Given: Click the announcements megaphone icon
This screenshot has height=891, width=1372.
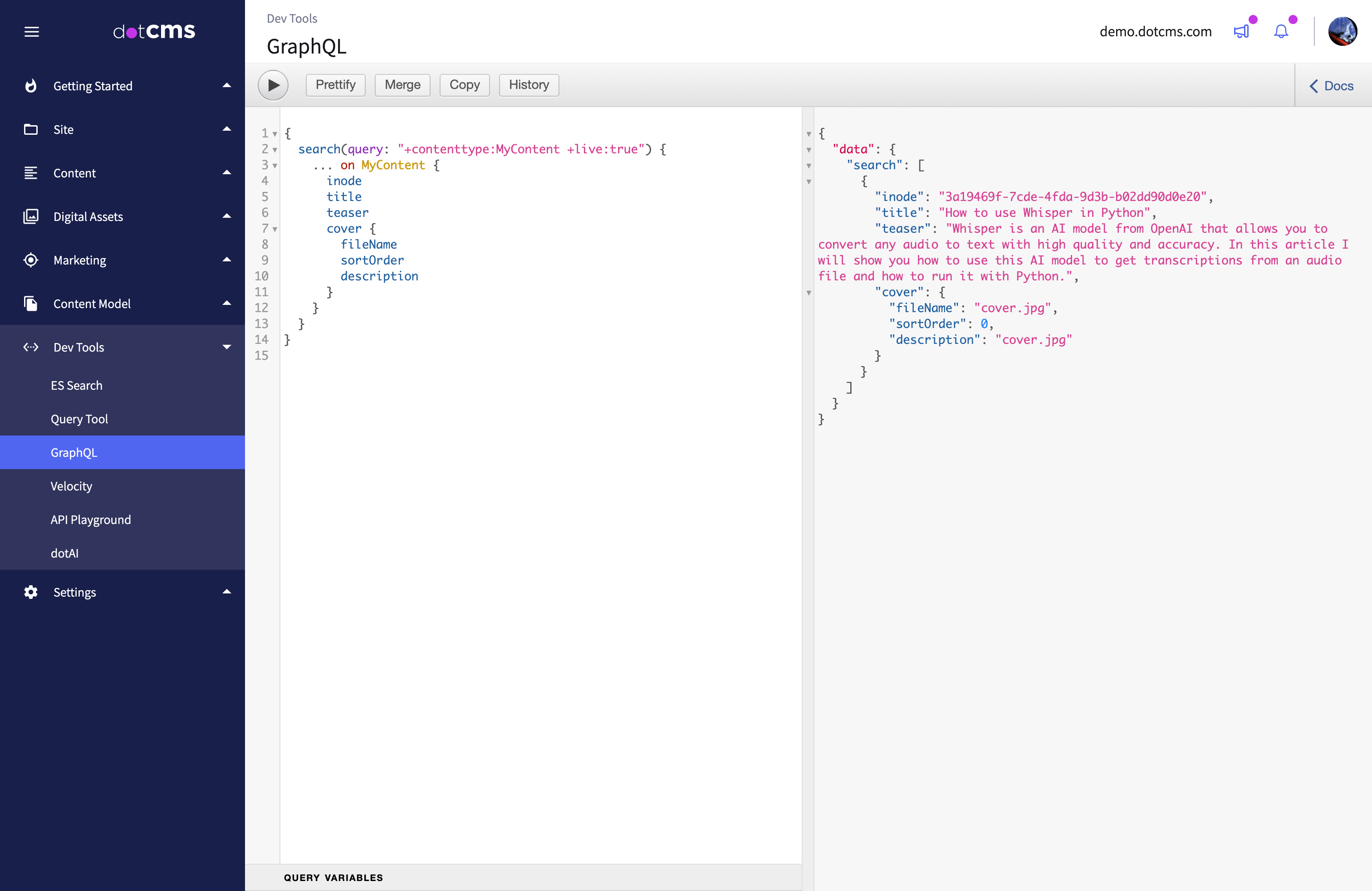Looking at the screenshot, I should (x=1242, y=32).
